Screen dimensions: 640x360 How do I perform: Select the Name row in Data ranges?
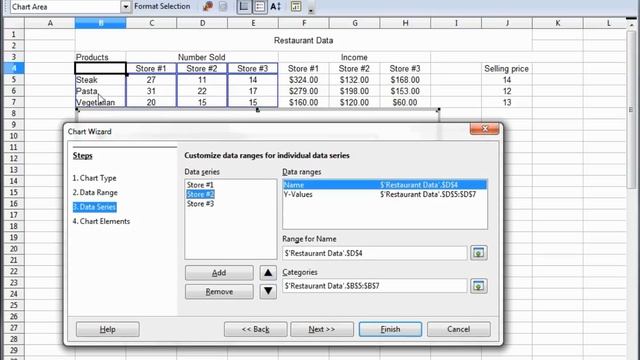[x=385, y=185]
